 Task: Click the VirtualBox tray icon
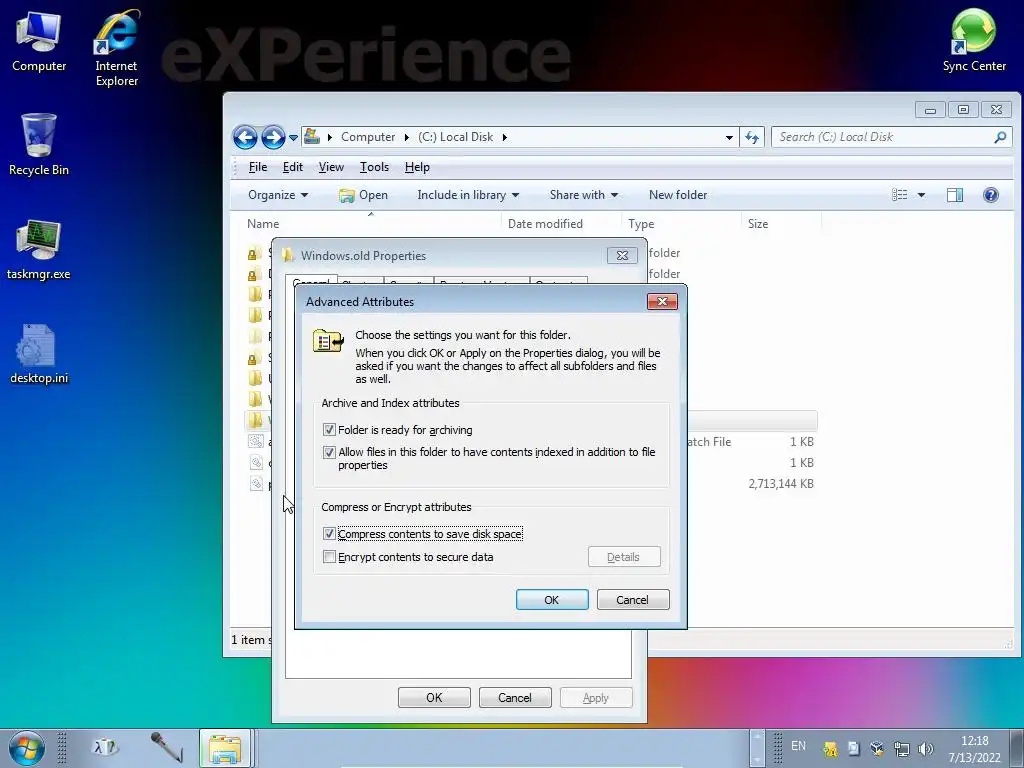877,749
